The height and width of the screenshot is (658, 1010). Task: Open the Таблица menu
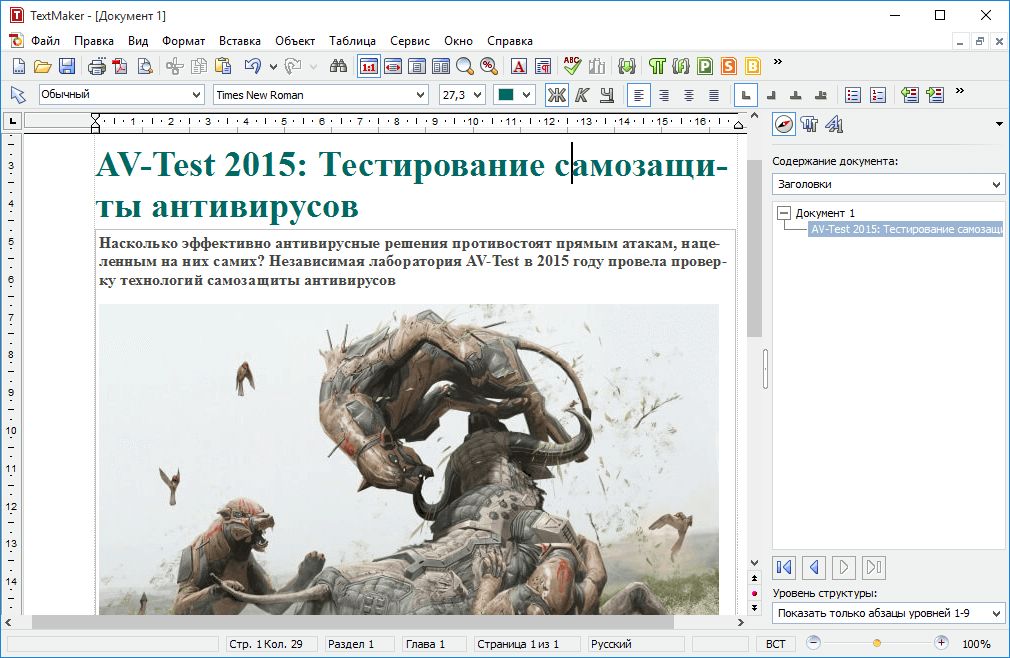(x=352, y=41)
